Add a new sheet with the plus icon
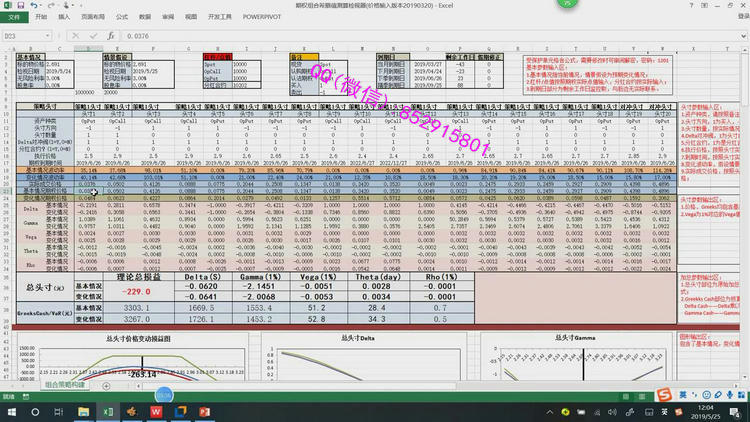Image resolution: width=750 pixels, height=422 pixels. [x=106, y=385]
